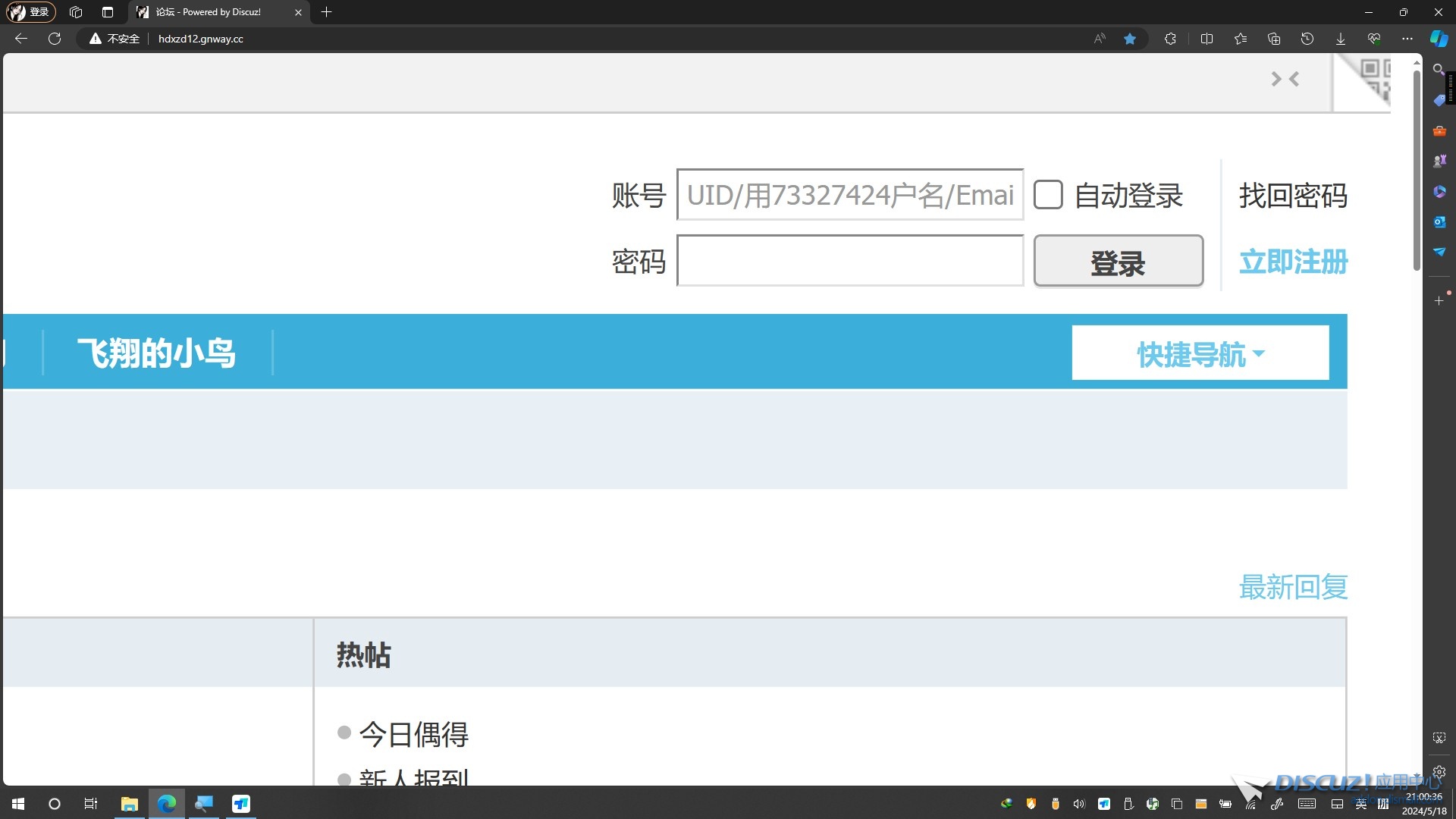Toggle the blue favorite star in the address bar
The height and width of the screenshot is (819, 1456).
(1130, 39)
